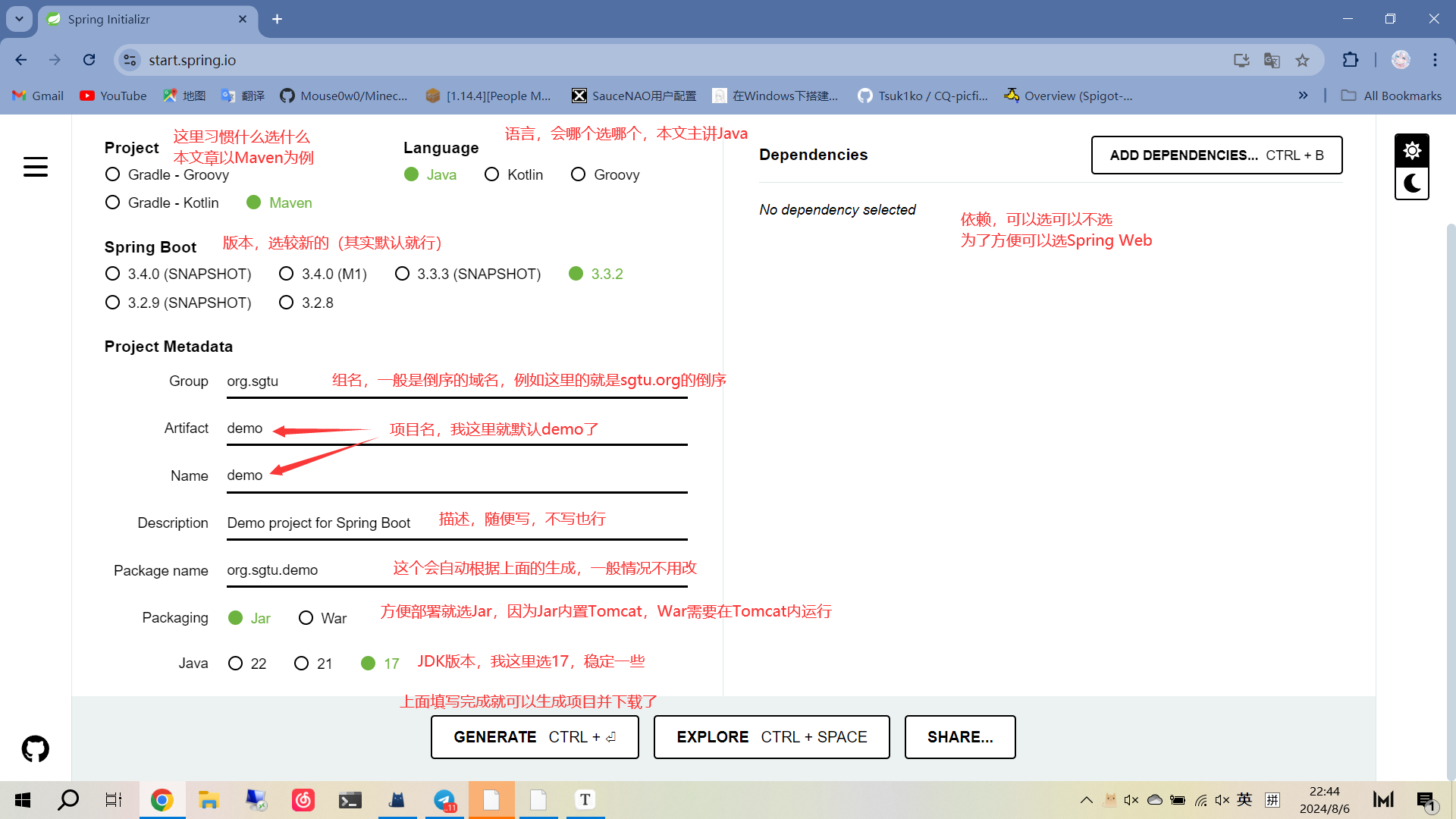
Task: Click the address bar URL start.spring.io
Action: pos(192,60)
